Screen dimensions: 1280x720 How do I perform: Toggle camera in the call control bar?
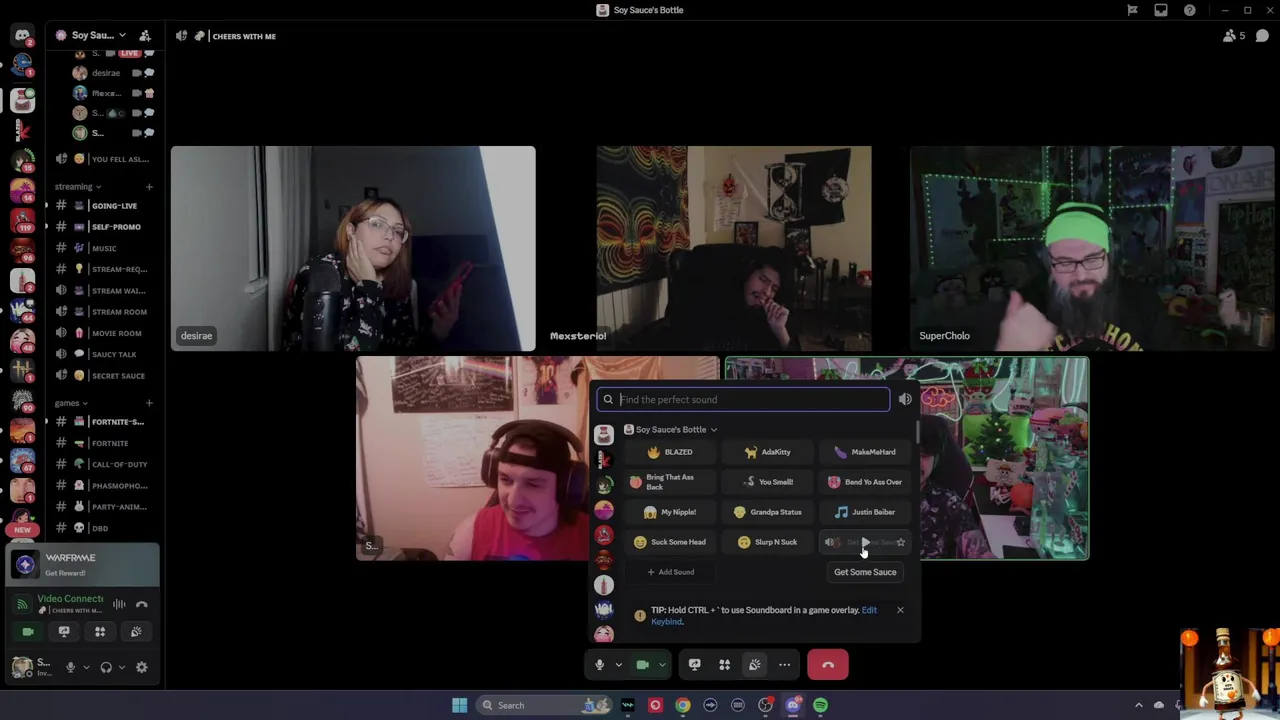(643, 665)
